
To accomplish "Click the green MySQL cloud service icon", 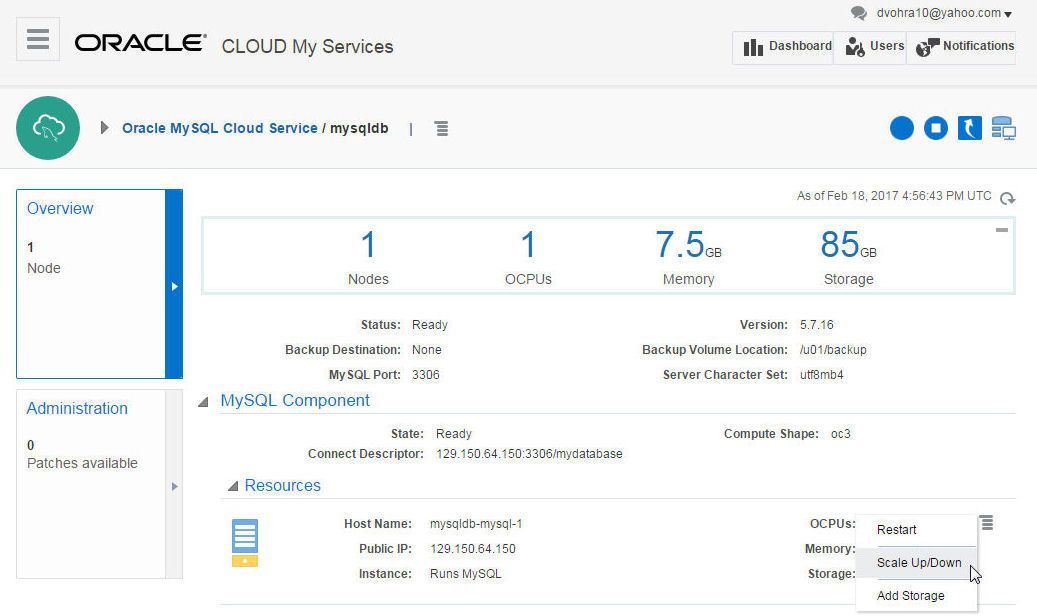I will [48, 128].
